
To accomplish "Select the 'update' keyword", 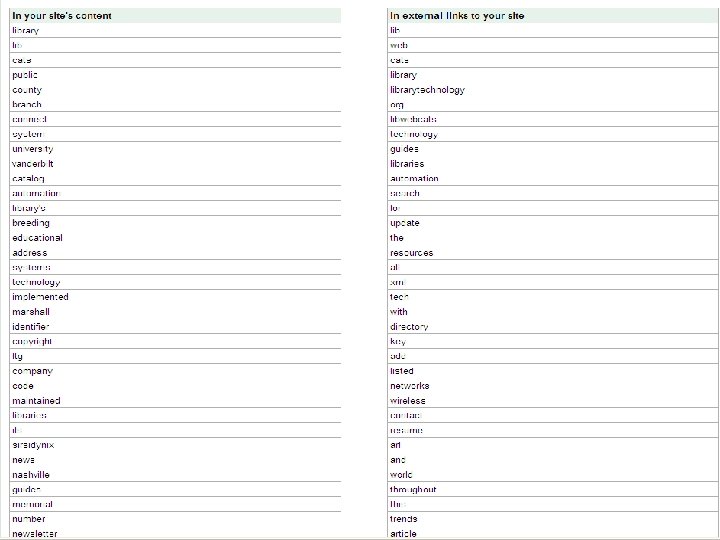I will [405, 223].
